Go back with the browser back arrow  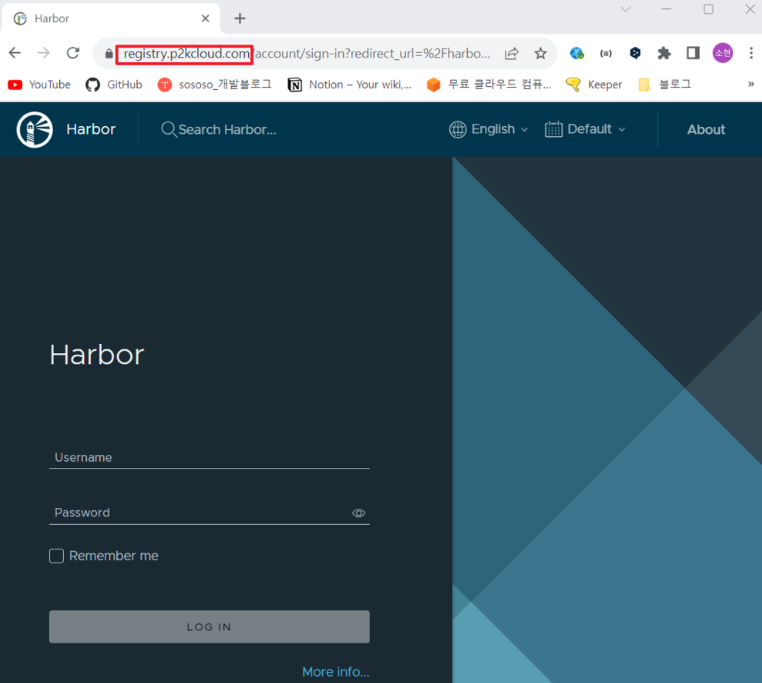click(15, 53)
